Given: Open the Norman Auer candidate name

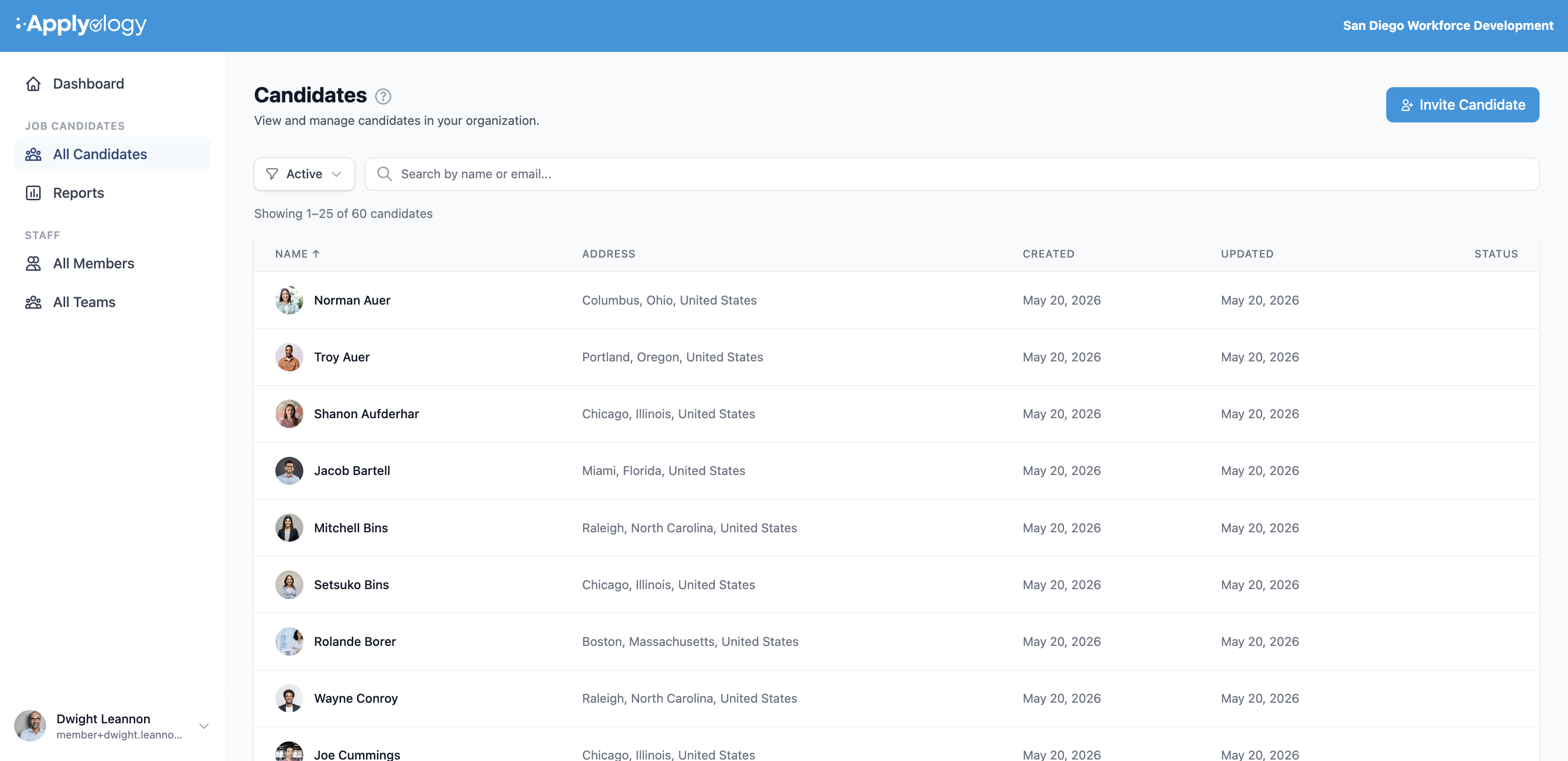Looking at the screenshot, I should point(352,301).
